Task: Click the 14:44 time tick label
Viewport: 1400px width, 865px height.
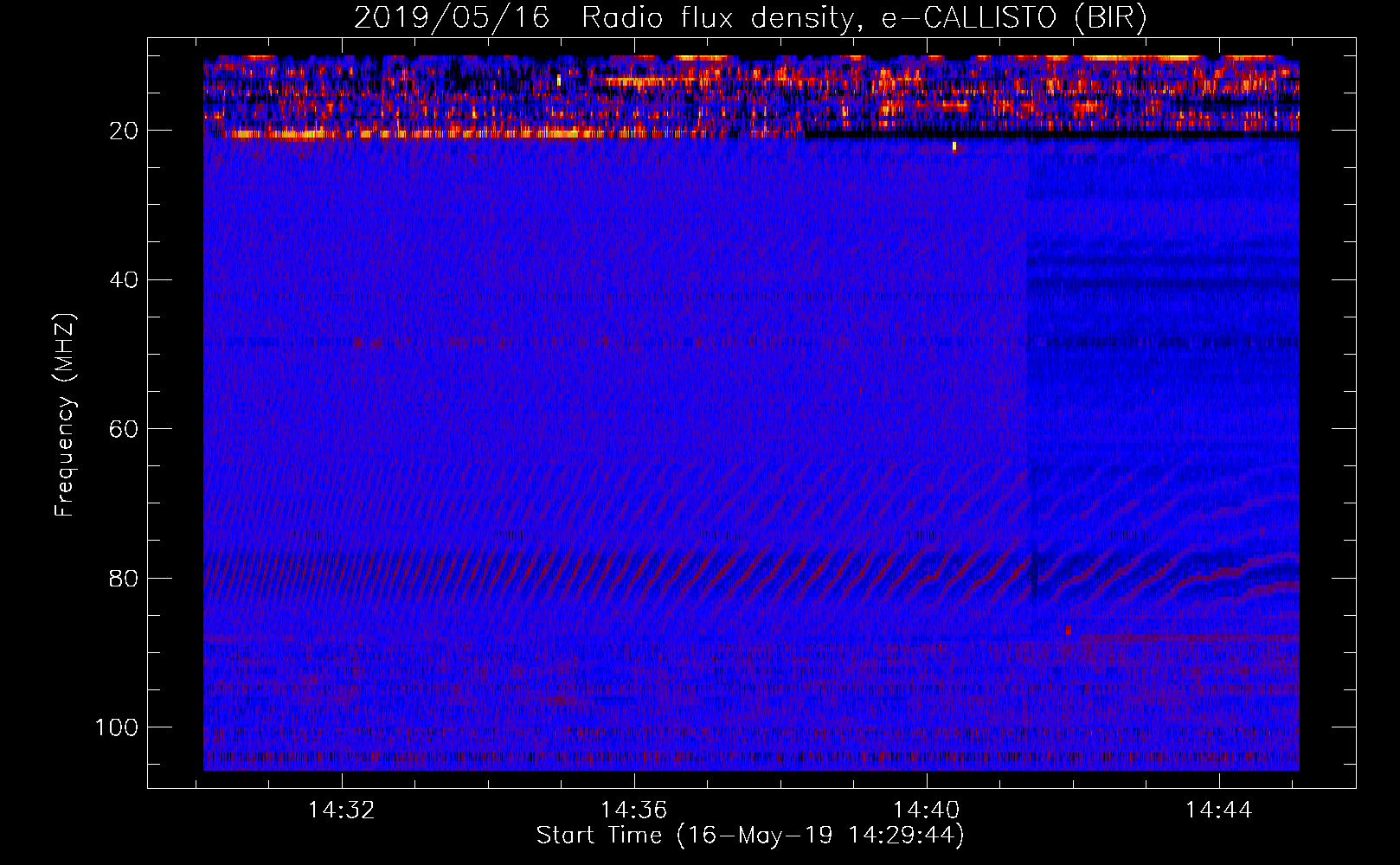Action: coord(1218,811)
